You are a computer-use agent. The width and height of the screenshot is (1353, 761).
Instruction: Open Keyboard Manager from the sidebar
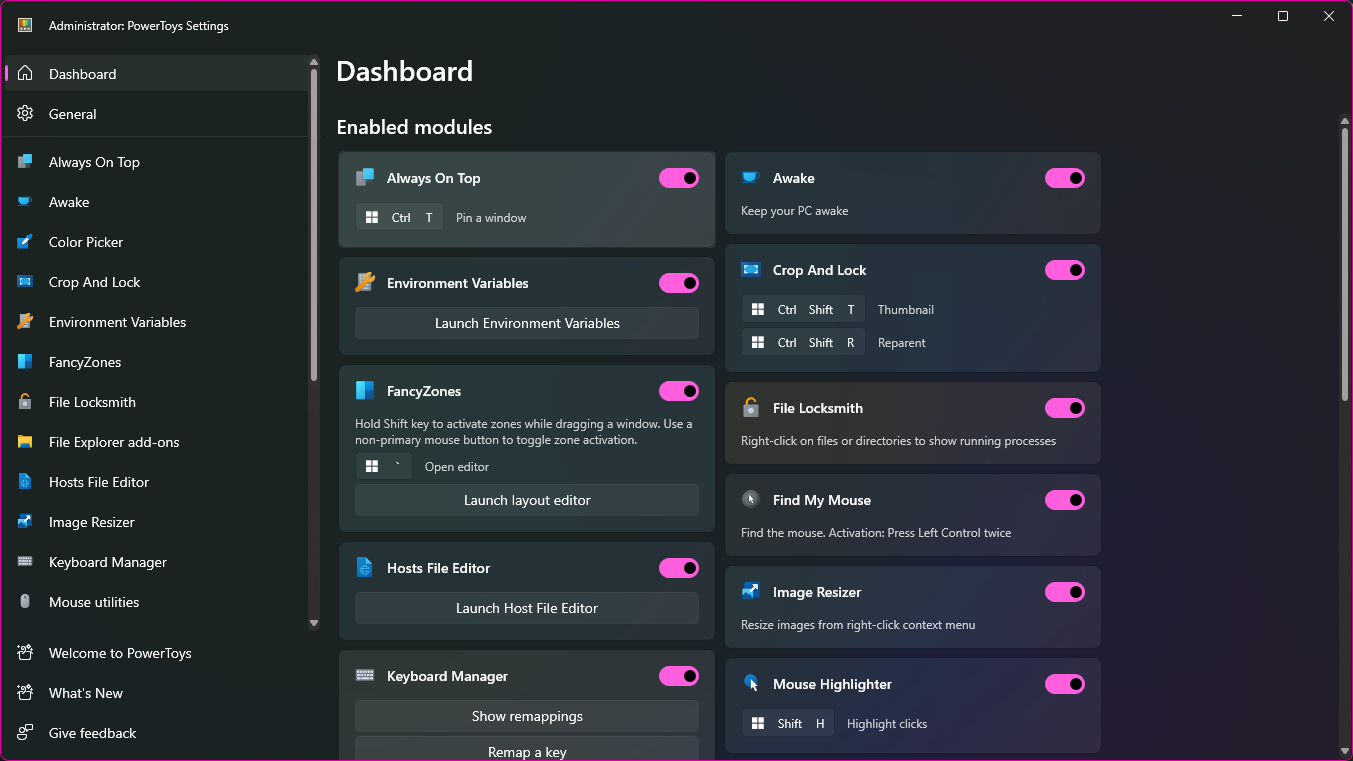156,562
